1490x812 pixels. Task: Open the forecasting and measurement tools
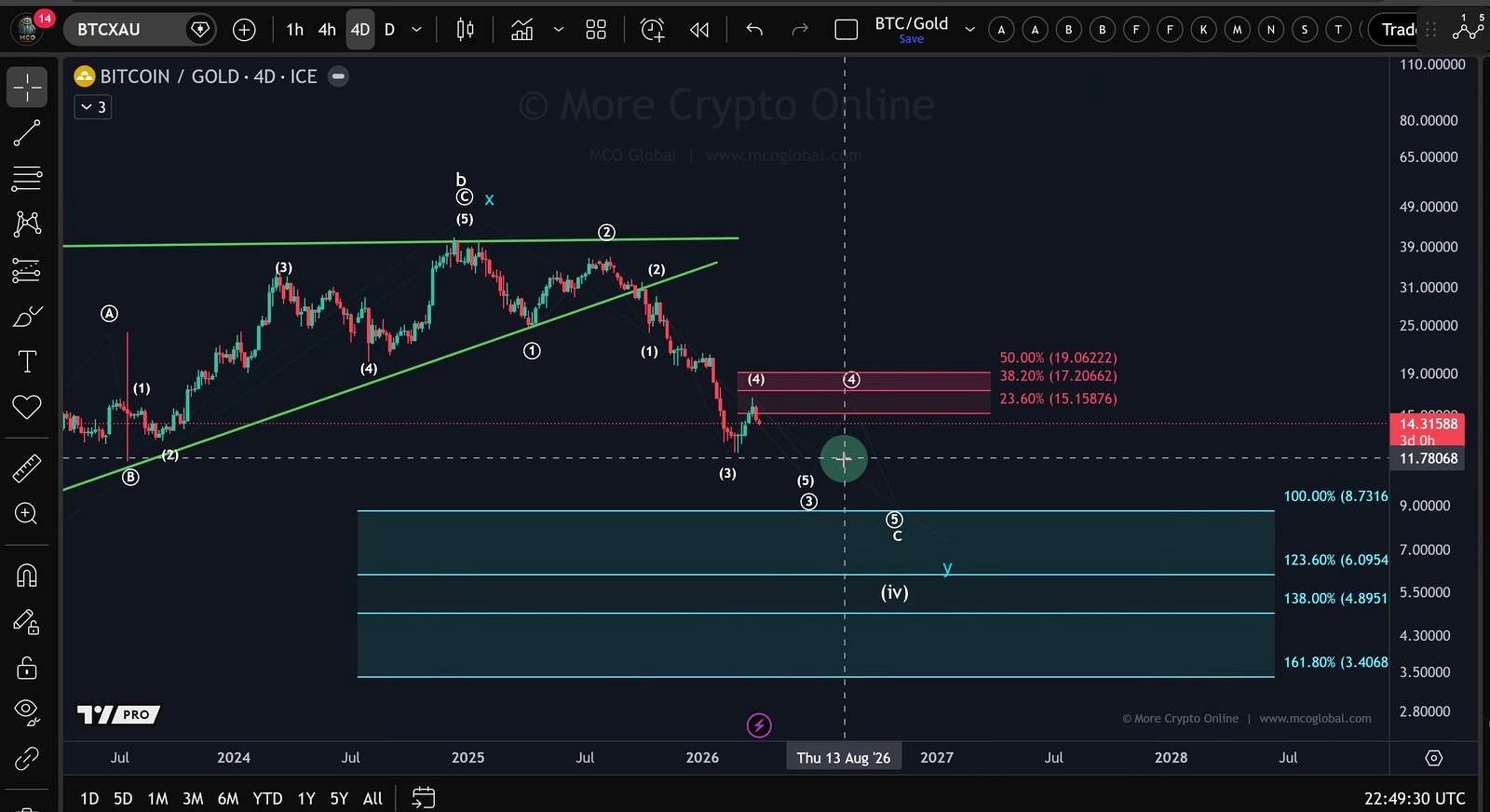tap(27, 270)
